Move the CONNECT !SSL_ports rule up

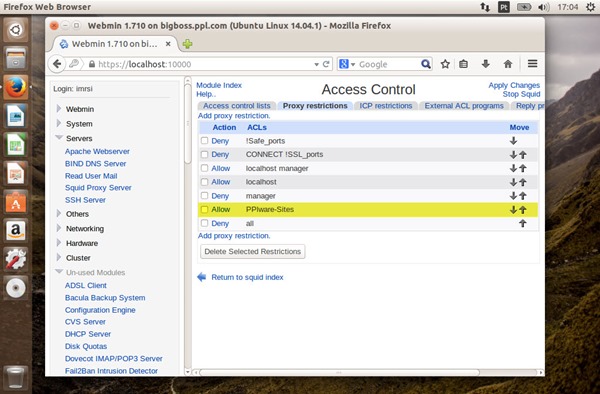pyautogui.click(x=523, y=155)
